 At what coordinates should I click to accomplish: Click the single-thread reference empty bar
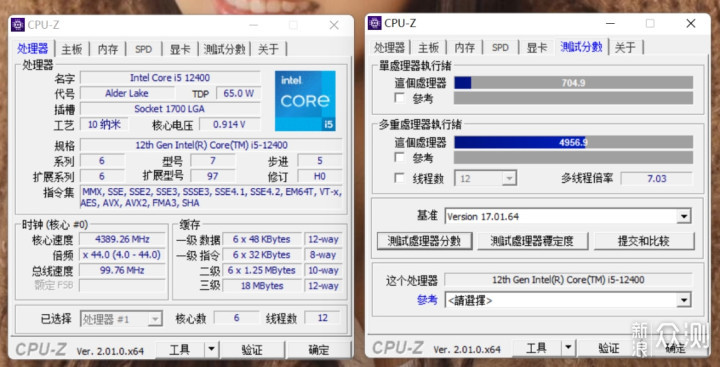click(x=574, y=98)
